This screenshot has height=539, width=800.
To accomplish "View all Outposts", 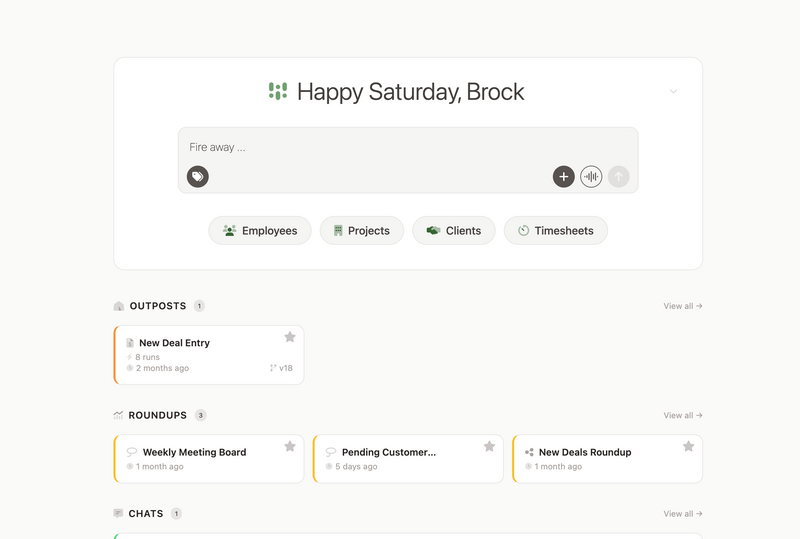I will pos(683,306).
